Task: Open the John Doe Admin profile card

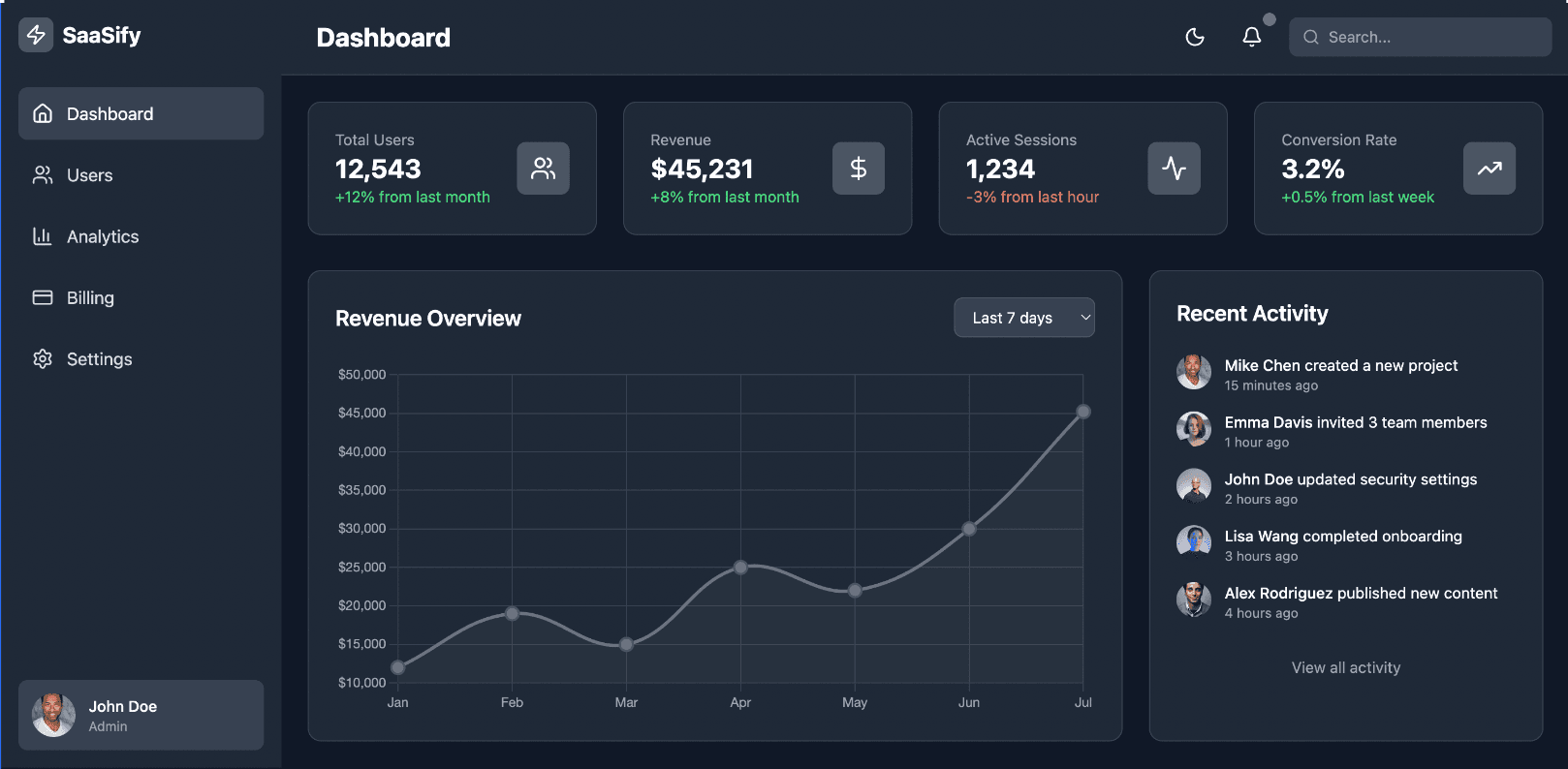Action: 141,715
